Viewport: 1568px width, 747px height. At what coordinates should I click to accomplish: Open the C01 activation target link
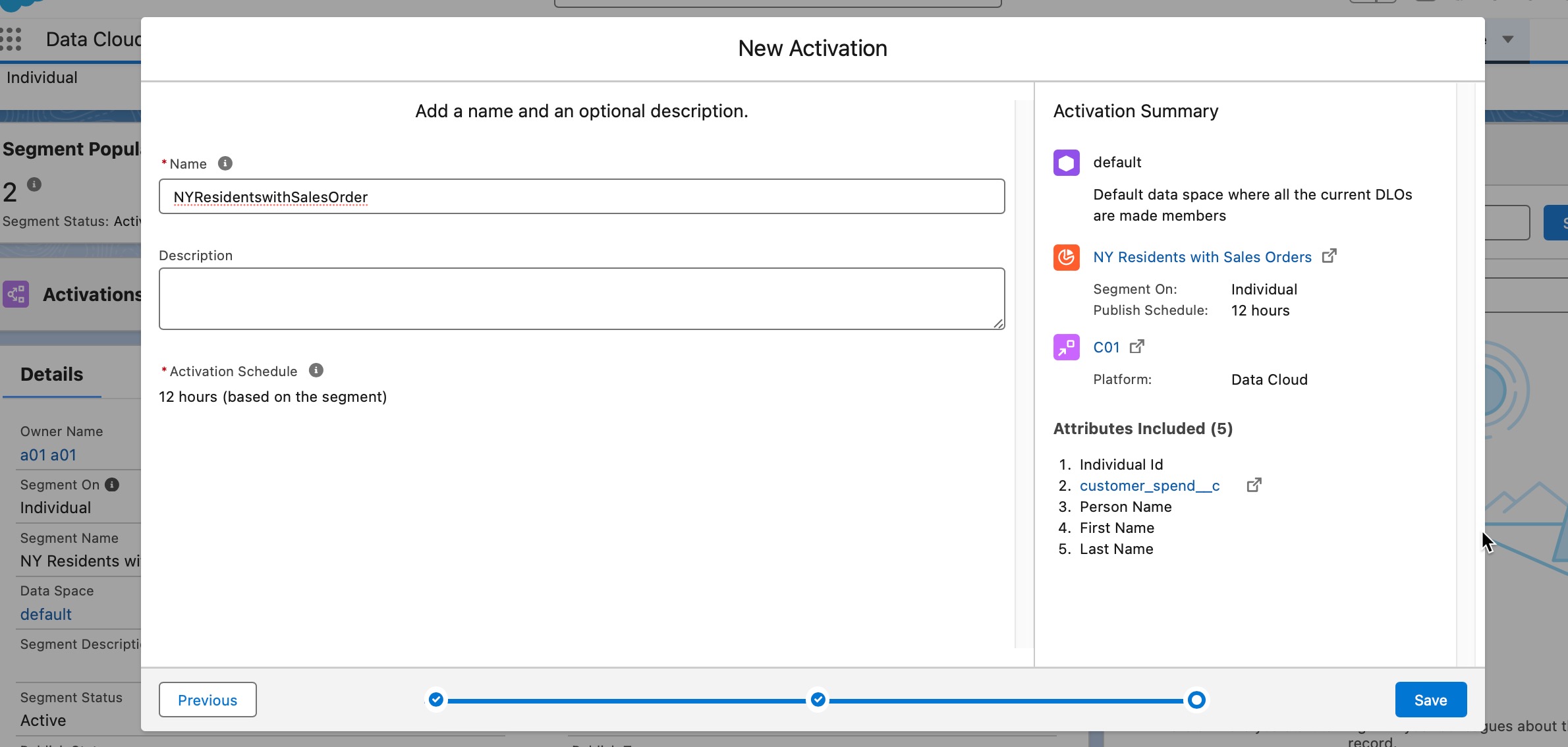(x=1106, y=347)
